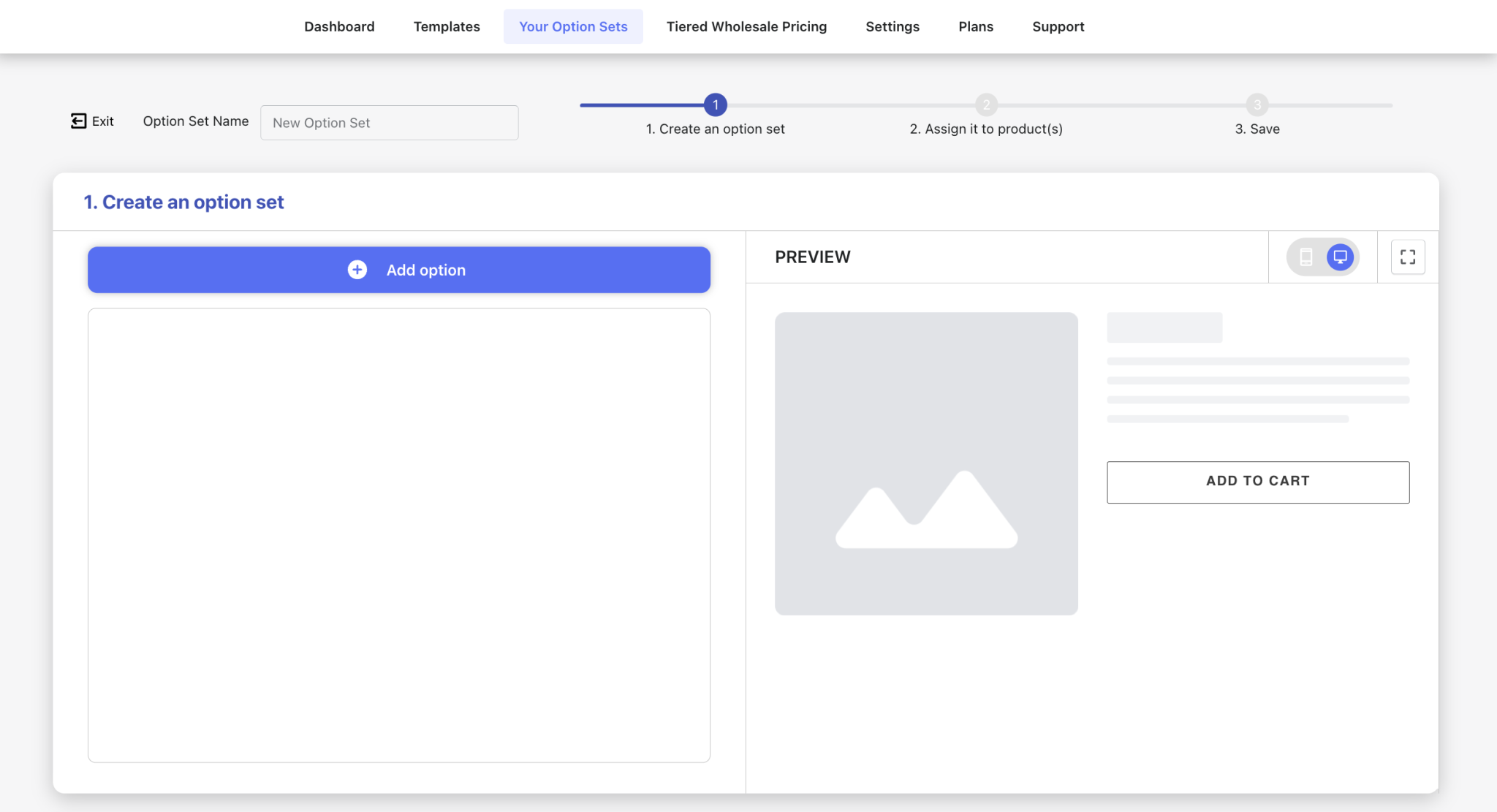Click the Exit icon to leave the editor
The width and height of the screenshot is (1497, 812).
point(78,121)
